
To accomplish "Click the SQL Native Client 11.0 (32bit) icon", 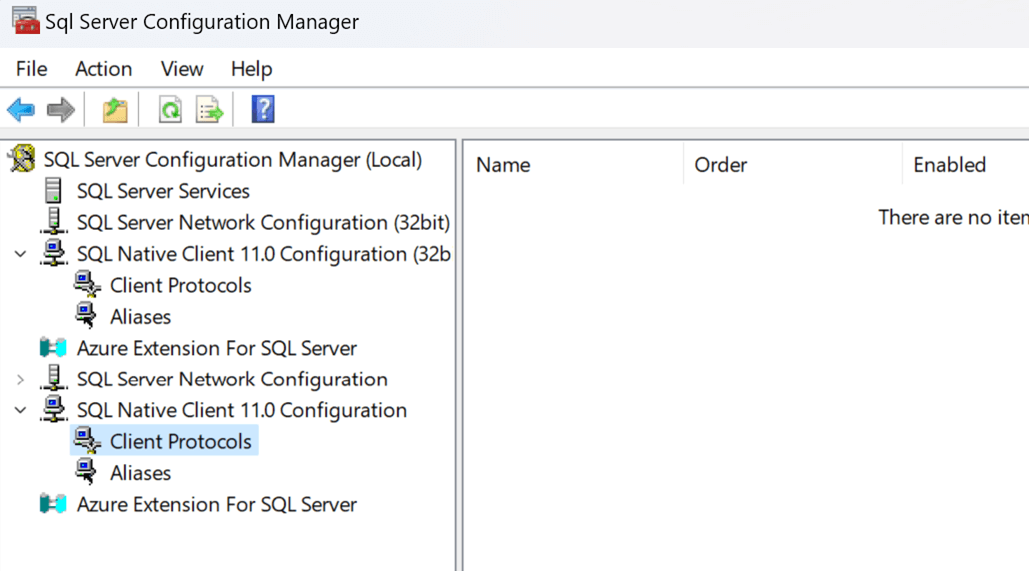I will point(54,253).
